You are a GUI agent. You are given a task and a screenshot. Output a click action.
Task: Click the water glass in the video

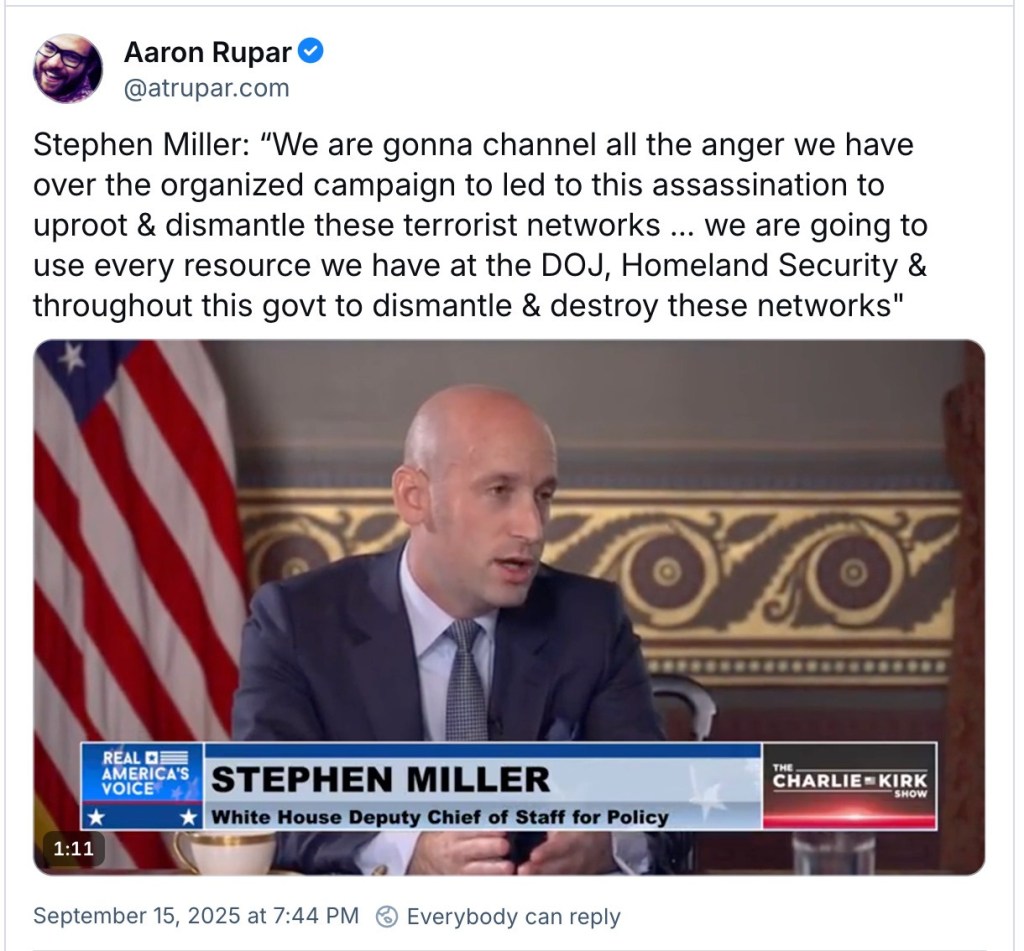coord(833,852)
